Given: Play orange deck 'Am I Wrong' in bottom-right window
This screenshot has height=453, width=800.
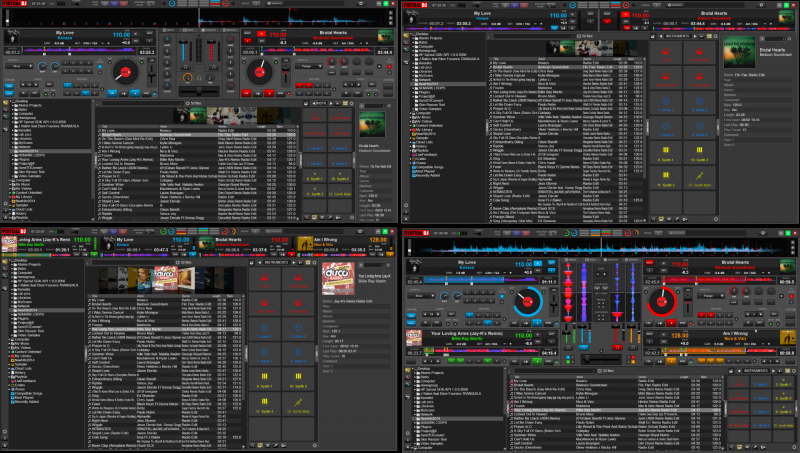Looking at the screenshot, I should (671, 361).
